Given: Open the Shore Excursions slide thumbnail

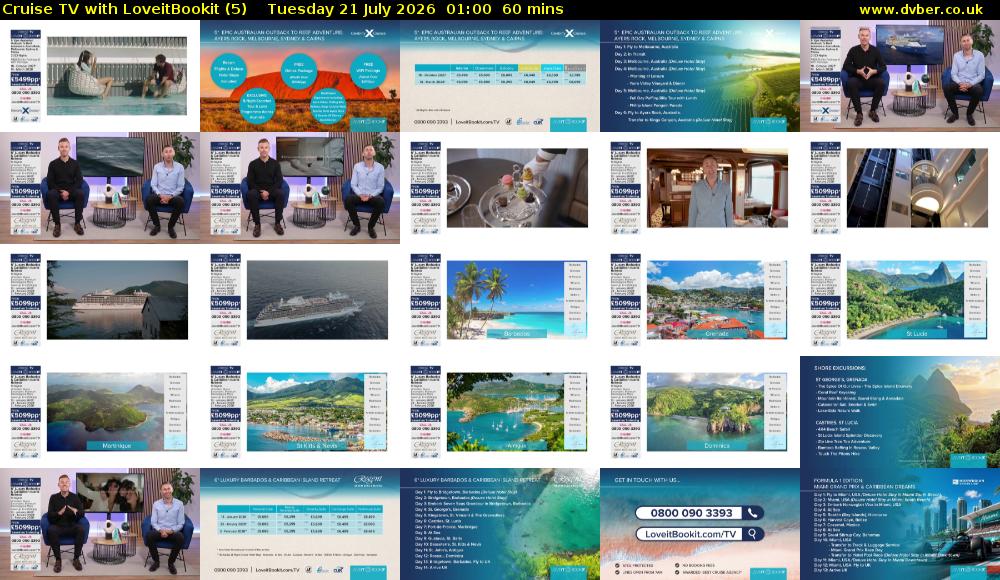Looking at the screenshot, I should click(x=900, y=412).
